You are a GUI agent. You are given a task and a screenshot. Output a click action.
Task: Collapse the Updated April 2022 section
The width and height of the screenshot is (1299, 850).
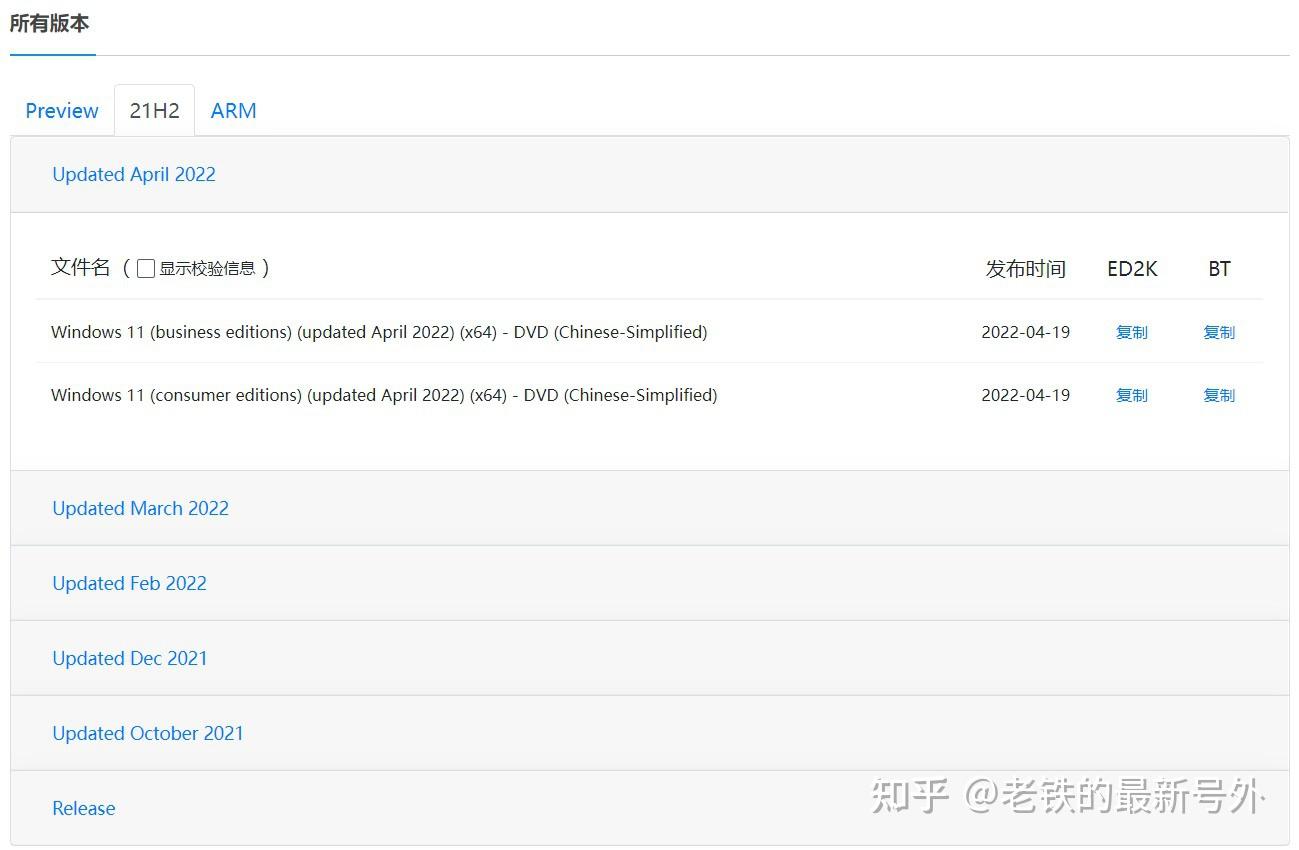coord(134,174)
